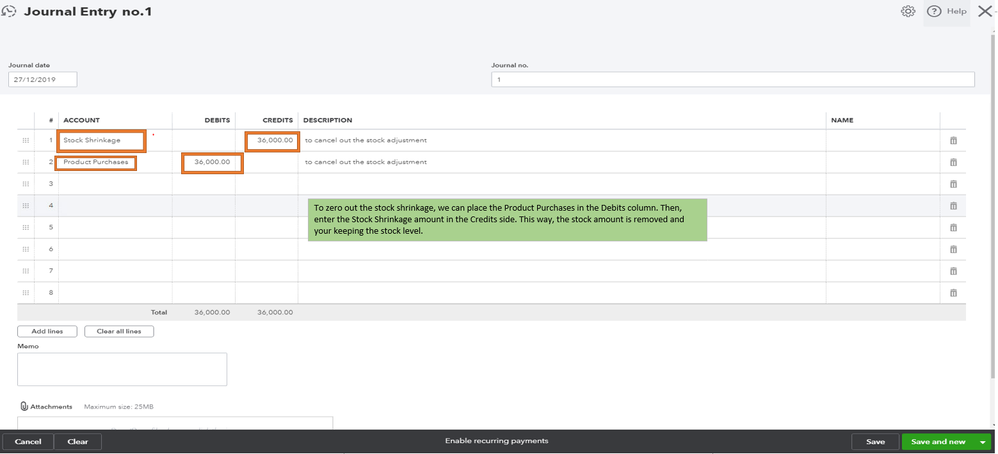Expand the Save and new dropdown arrow
The image size is (998, 454).
983,441
